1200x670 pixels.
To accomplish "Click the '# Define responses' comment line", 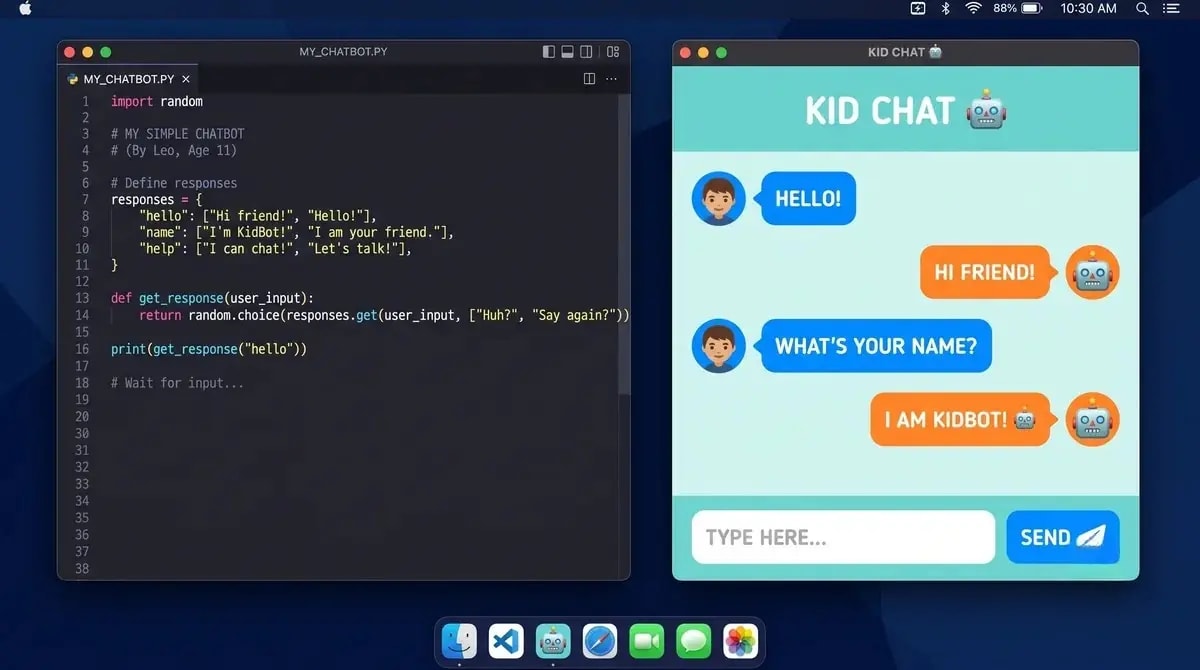I will [x=174, y=183].
